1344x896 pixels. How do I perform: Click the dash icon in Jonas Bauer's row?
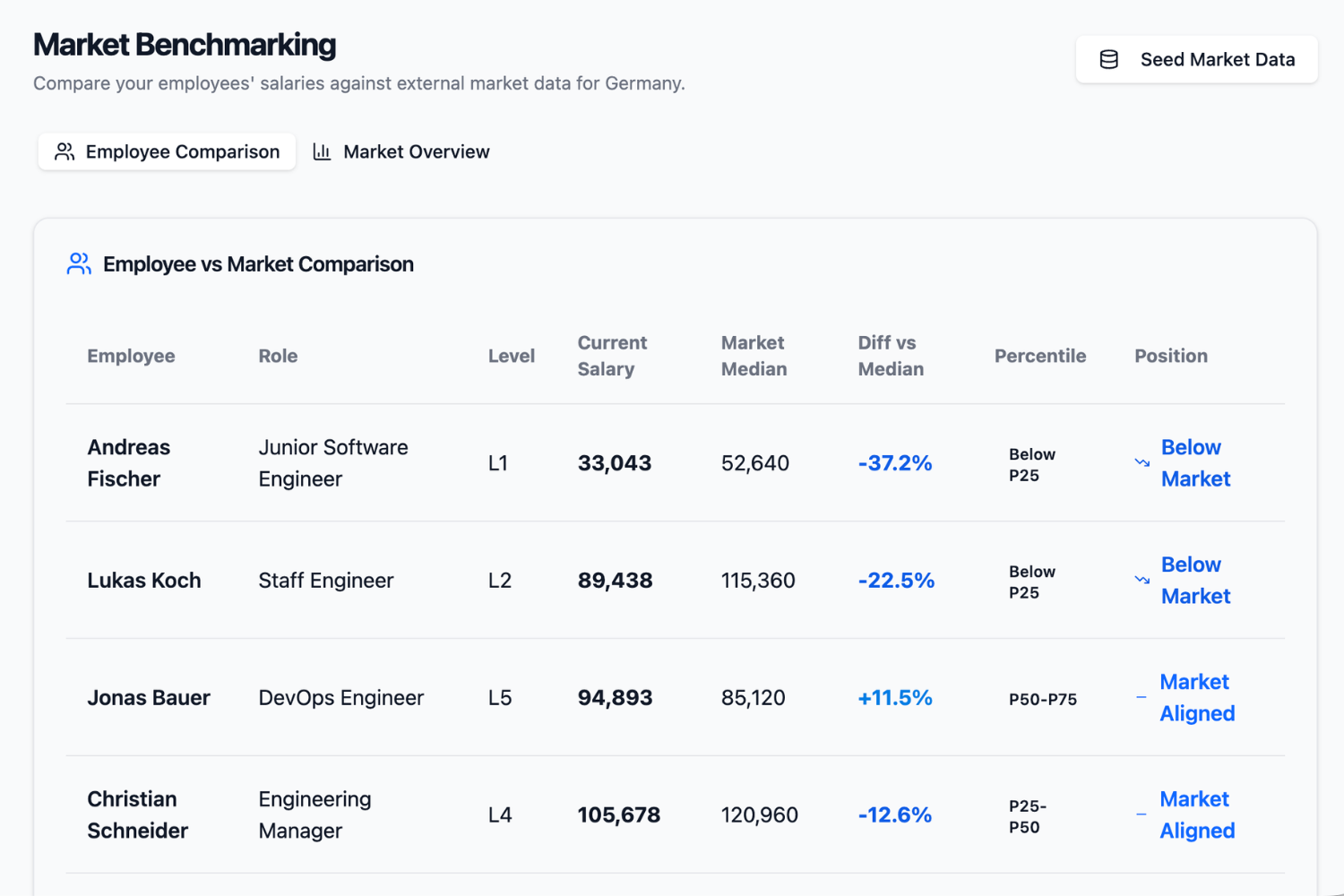[x=1141, y=697]
